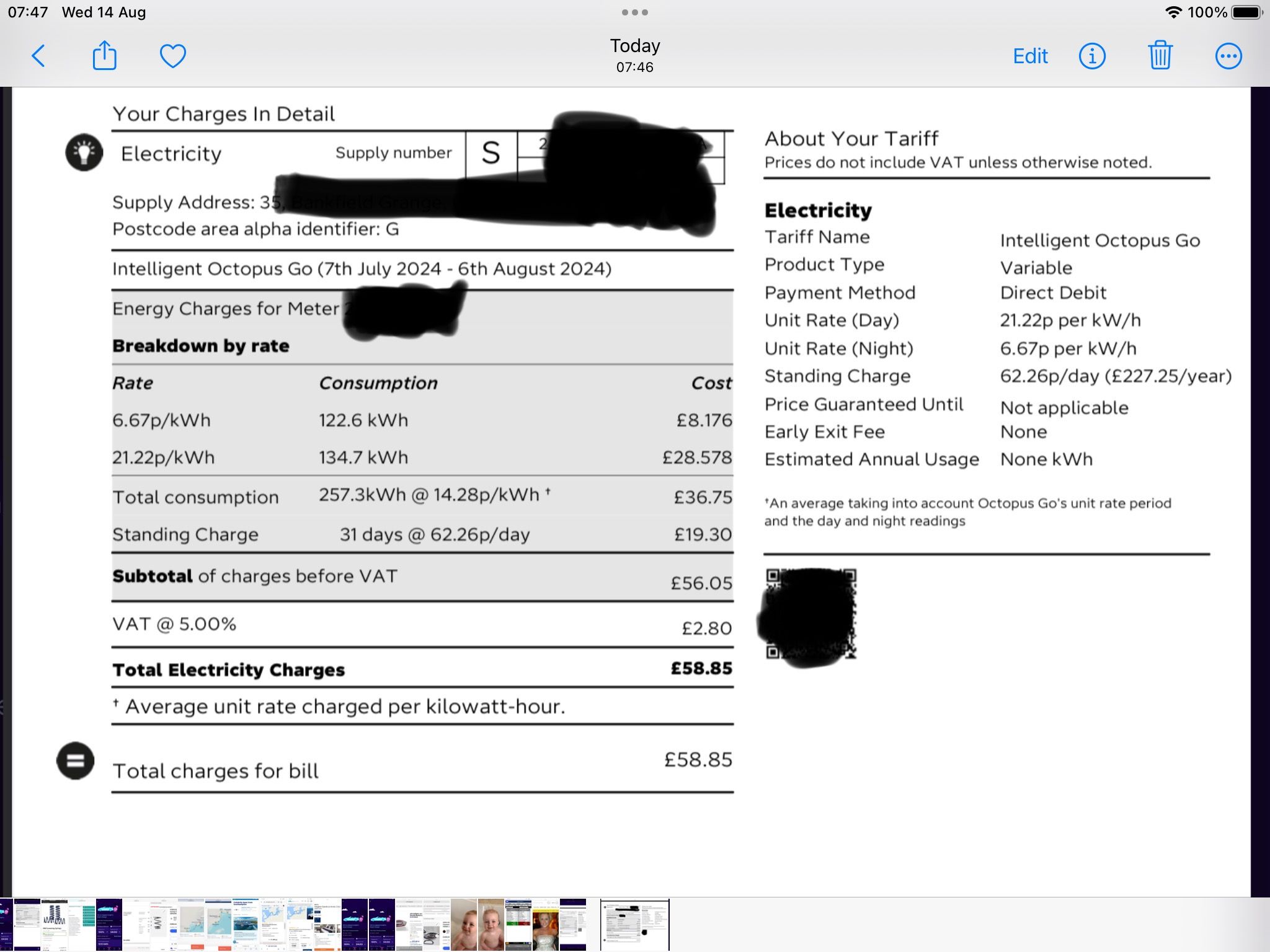Select coil springs thumbnail in filmstrip
1270x952 pixels.
[55, 924]
